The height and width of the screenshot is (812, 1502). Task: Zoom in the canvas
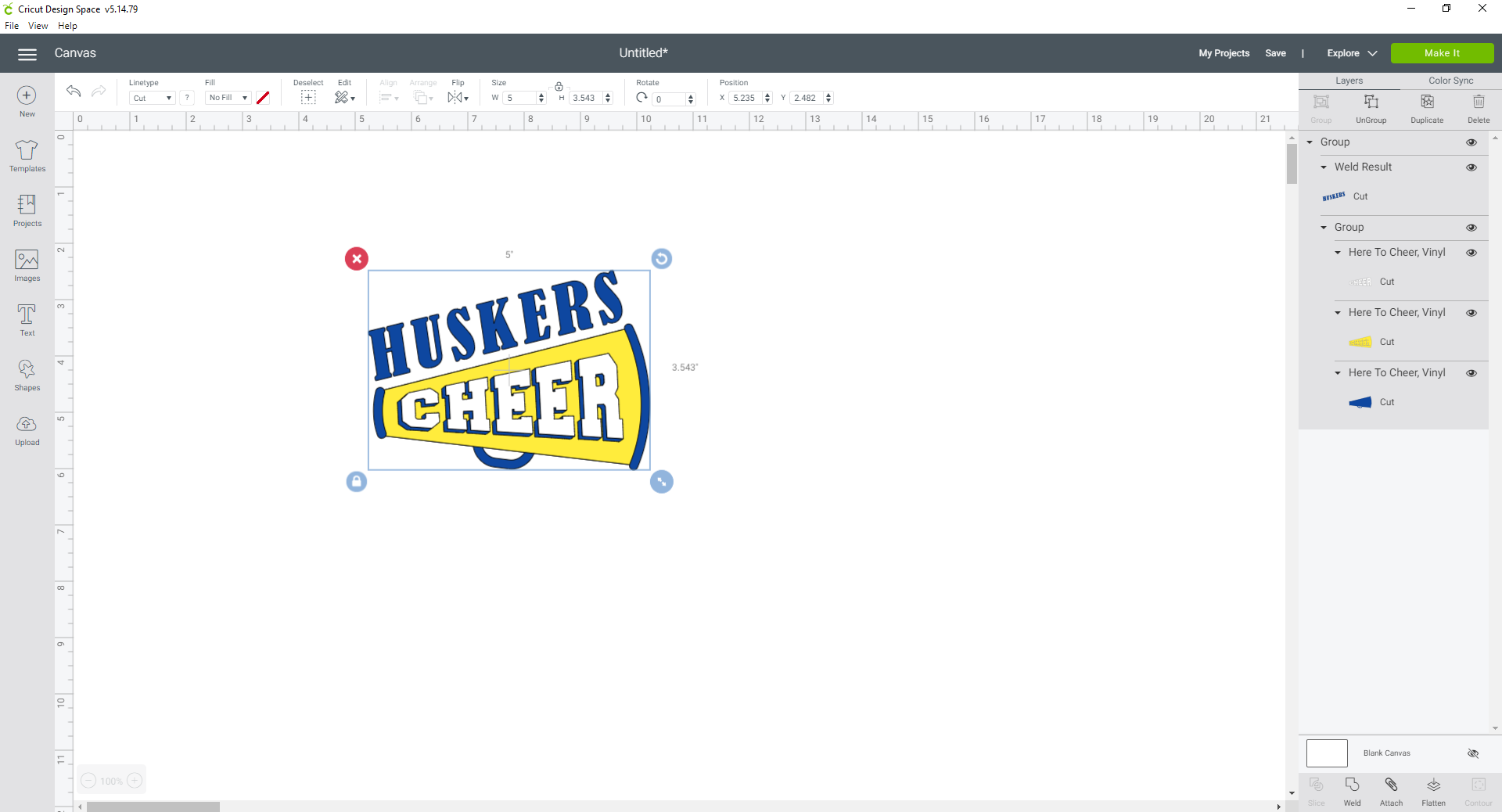(135, 781)
